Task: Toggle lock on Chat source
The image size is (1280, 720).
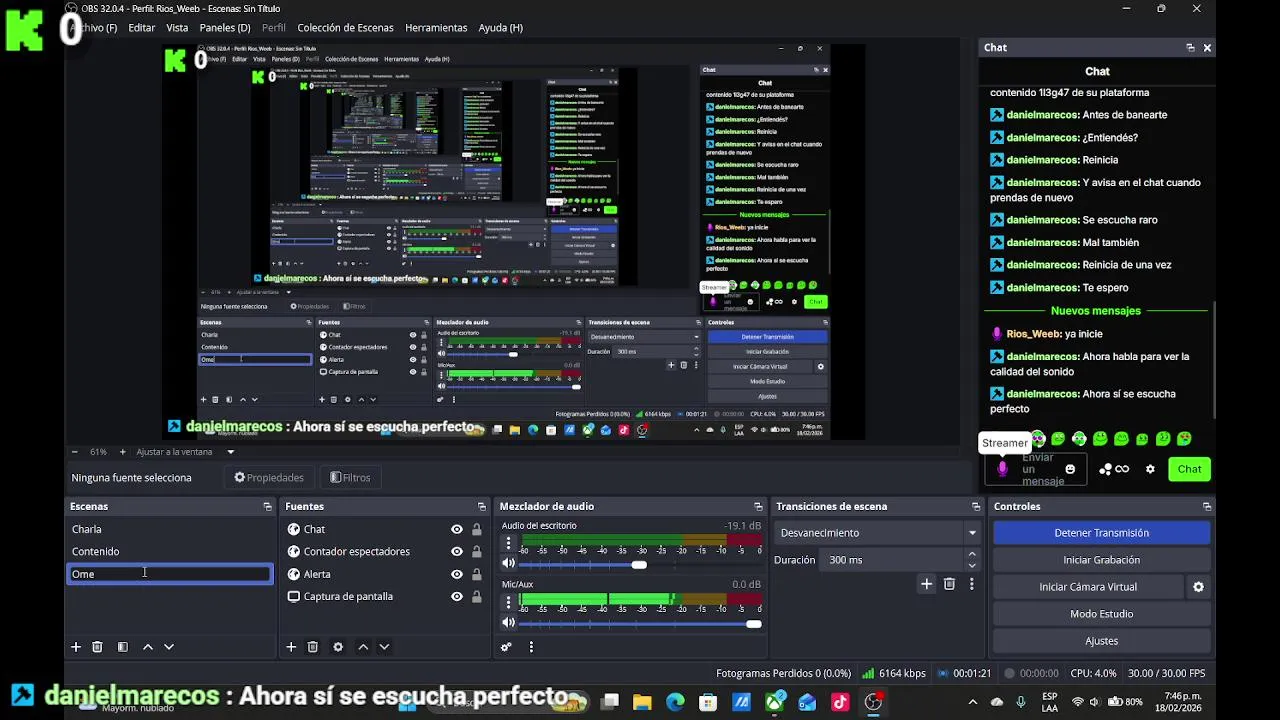Action: tap(476, 529)
